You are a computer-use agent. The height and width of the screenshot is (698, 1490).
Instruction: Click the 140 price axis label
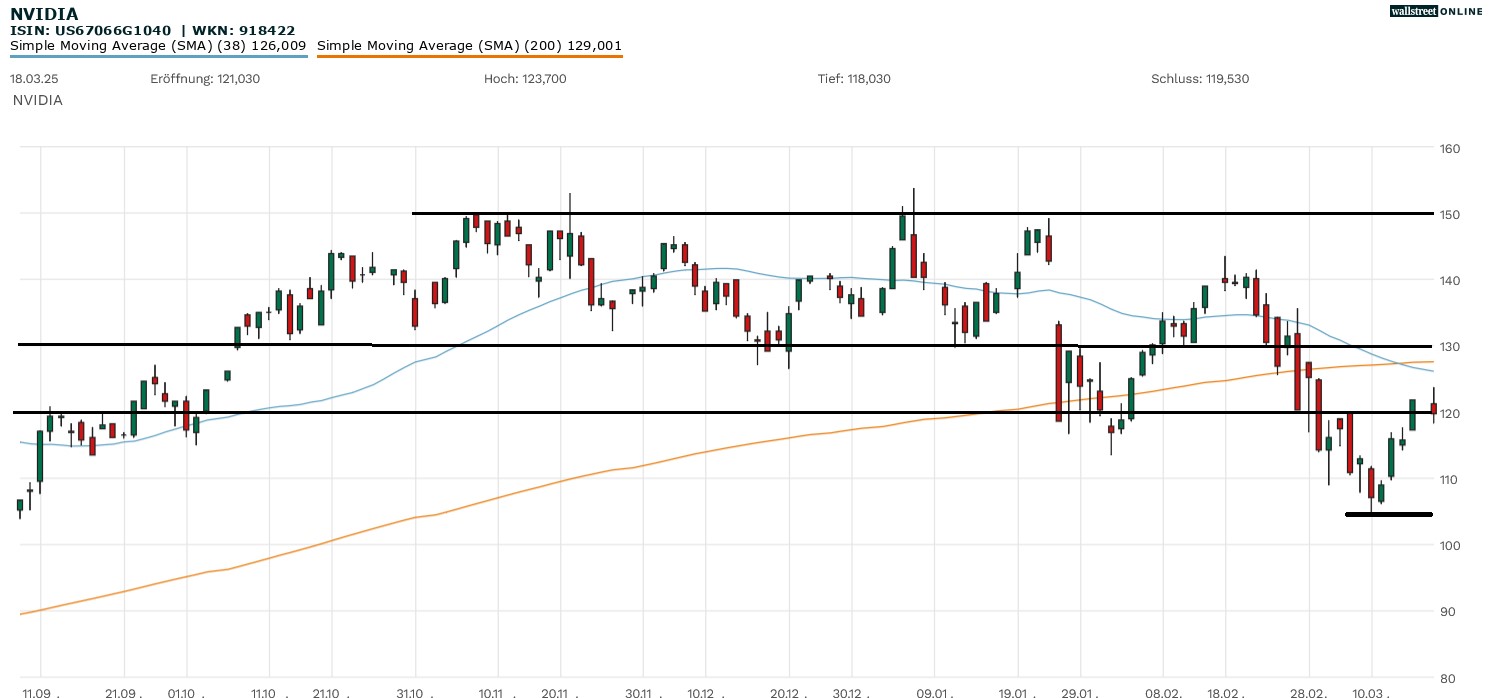point(1450,281)
